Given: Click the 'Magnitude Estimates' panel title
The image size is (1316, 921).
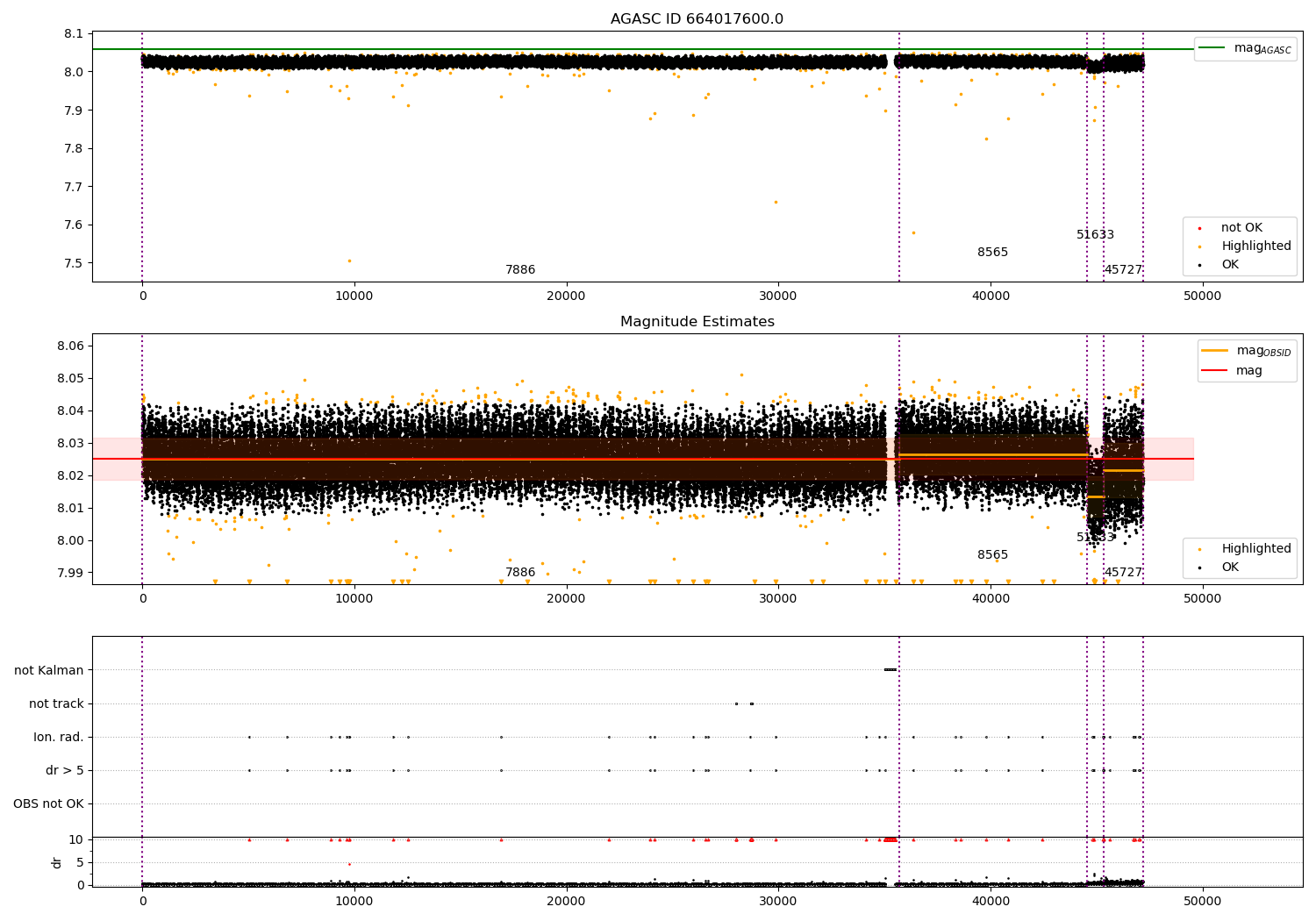Looking at the screenshot, I should point(697,322).
